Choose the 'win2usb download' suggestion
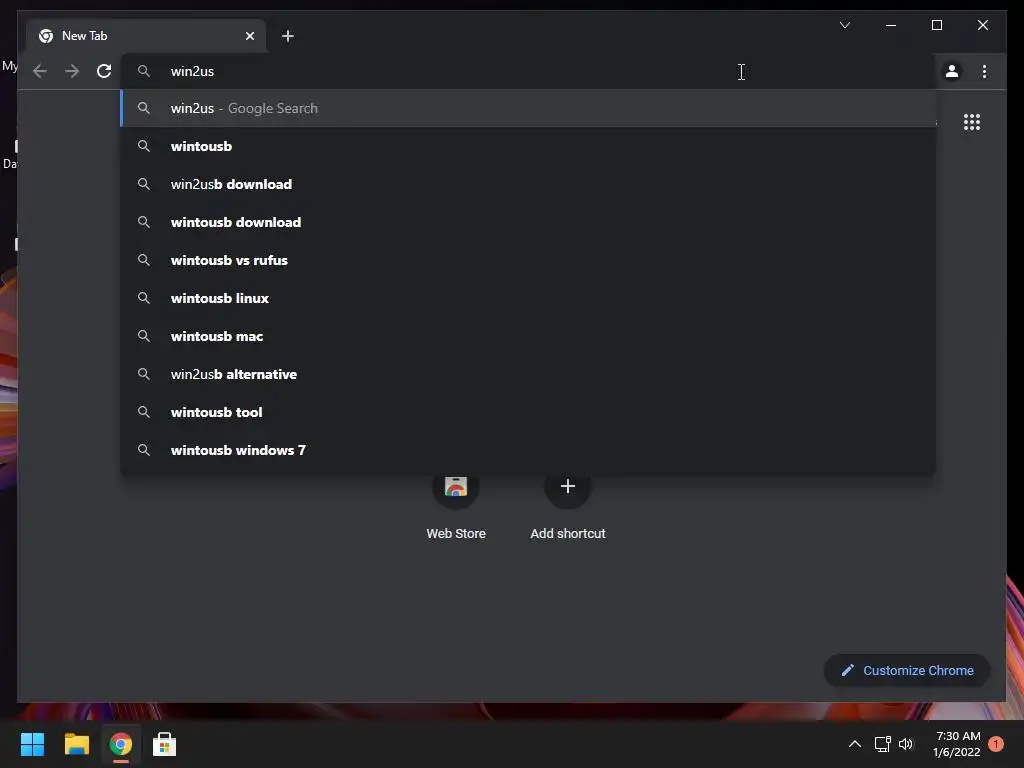This screenshot has height=768, width=1024. tap(528, 184)
